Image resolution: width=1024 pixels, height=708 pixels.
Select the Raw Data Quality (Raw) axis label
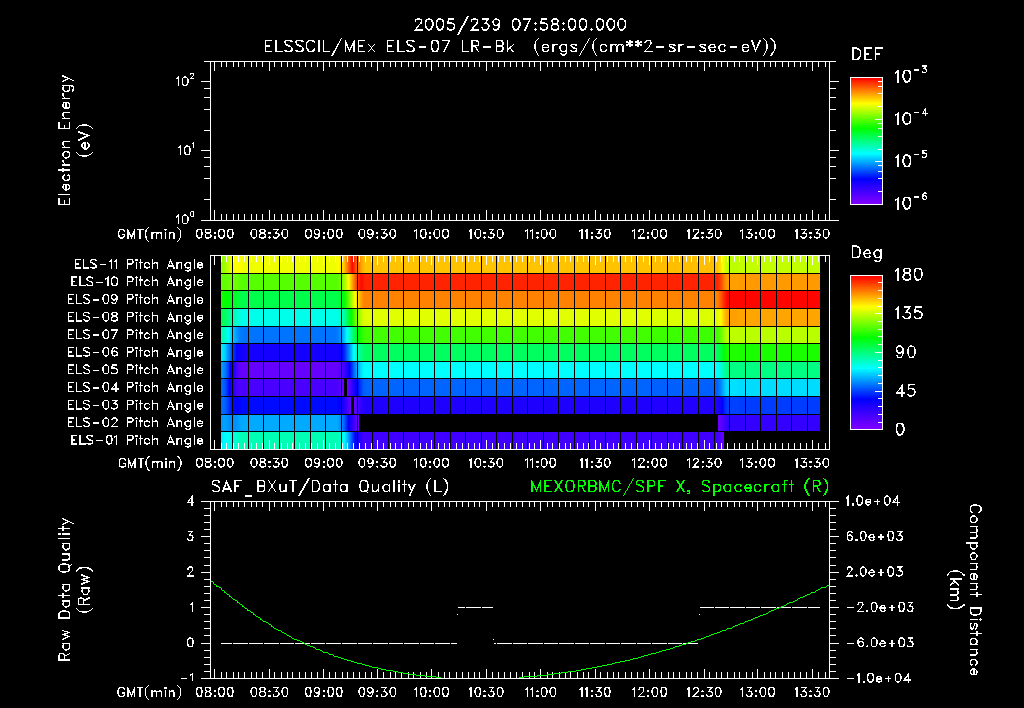pos(74,590)
